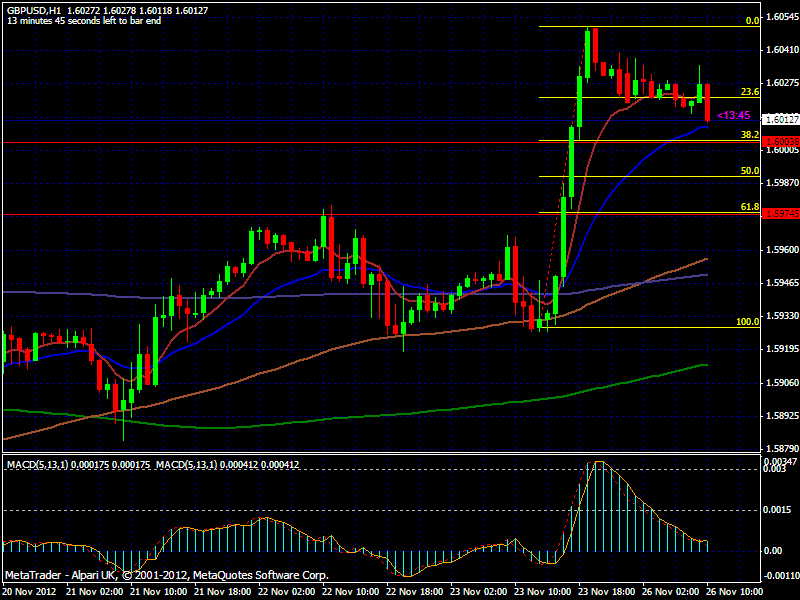Click the Fibonacci 61.8 level label
800x600 pixels.
pyautogui.click(x=749, y=207)
